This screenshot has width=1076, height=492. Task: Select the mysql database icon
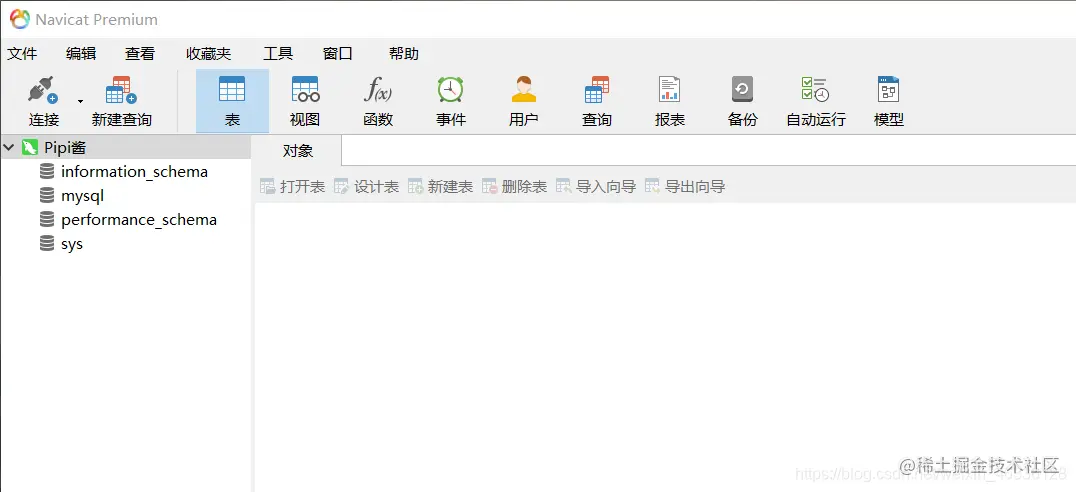pos(47,196)
